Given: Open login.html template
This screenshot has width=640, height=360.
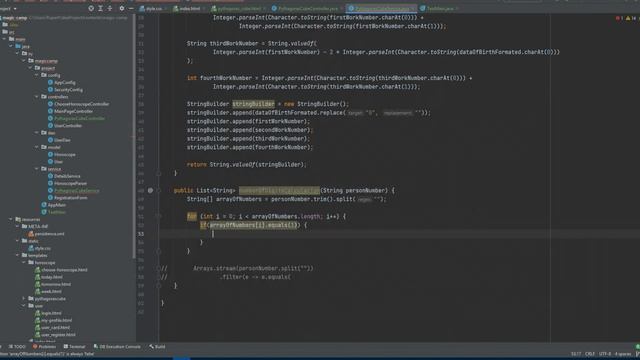Looking at the screenshot, I should (48, 313).
